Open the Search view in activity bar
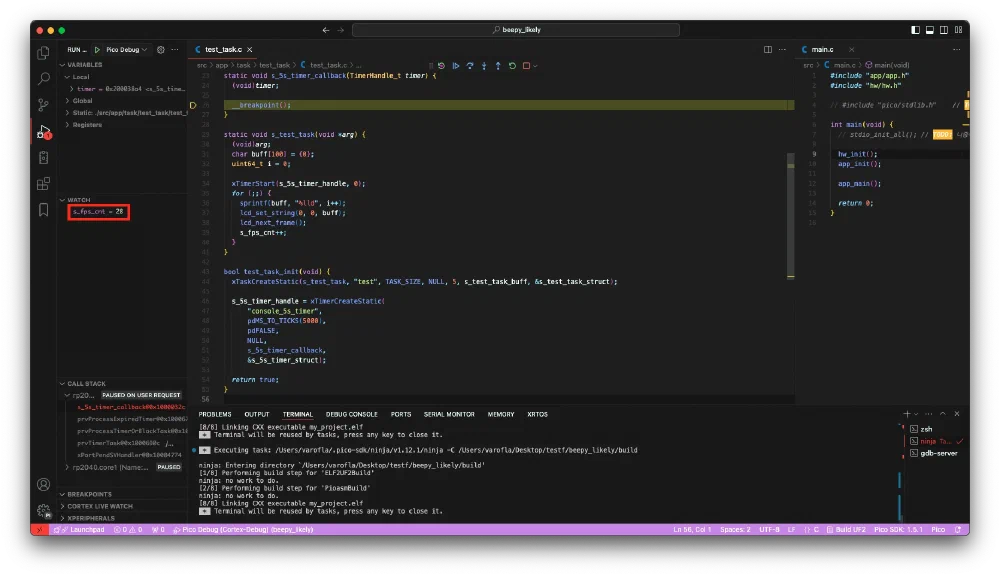The width and height of the screenshot is (1000, 576). [43, 79]
